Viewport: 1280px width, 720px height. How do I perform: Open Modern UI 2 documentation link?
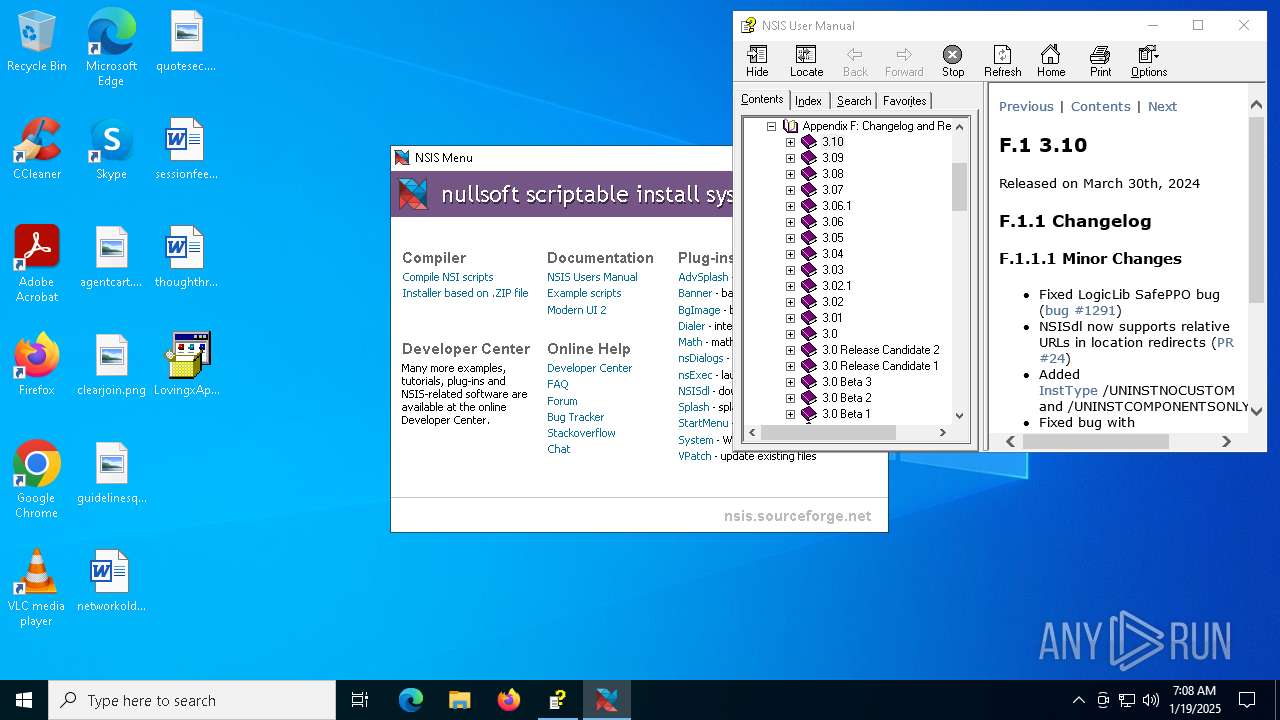(577, 310)
